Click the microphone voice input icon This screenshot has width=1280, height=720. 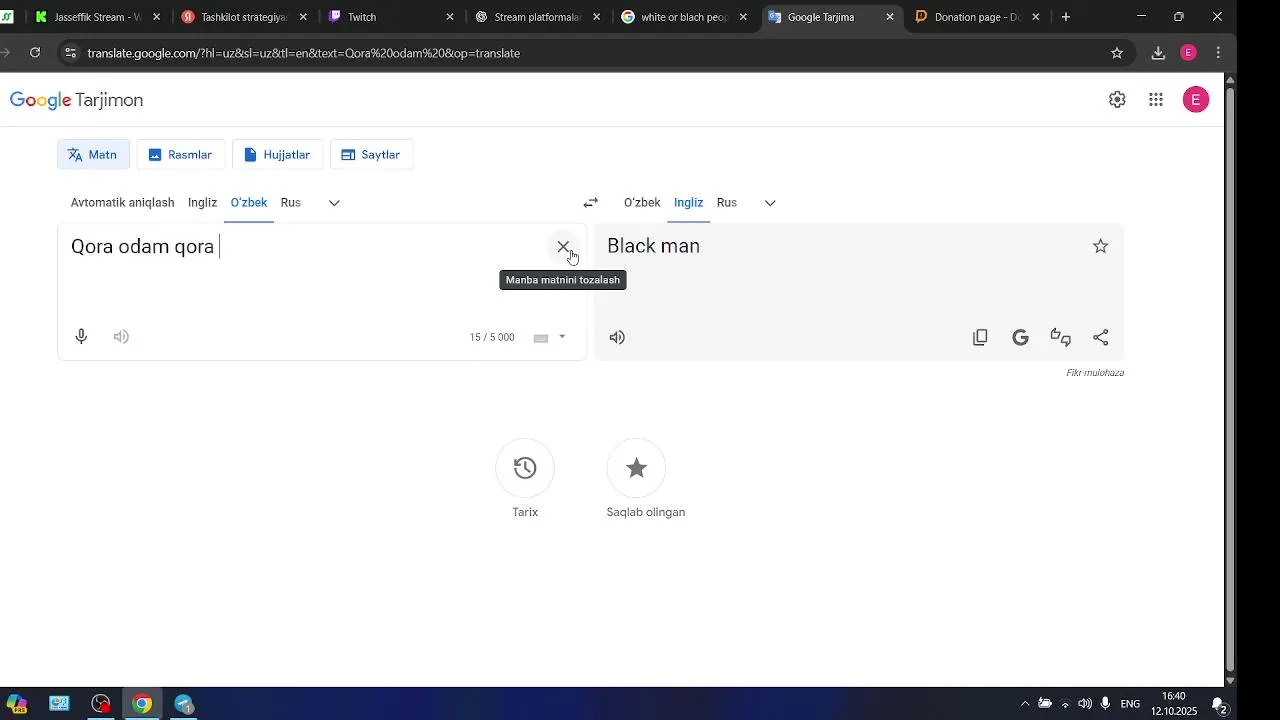click(82, 337)
